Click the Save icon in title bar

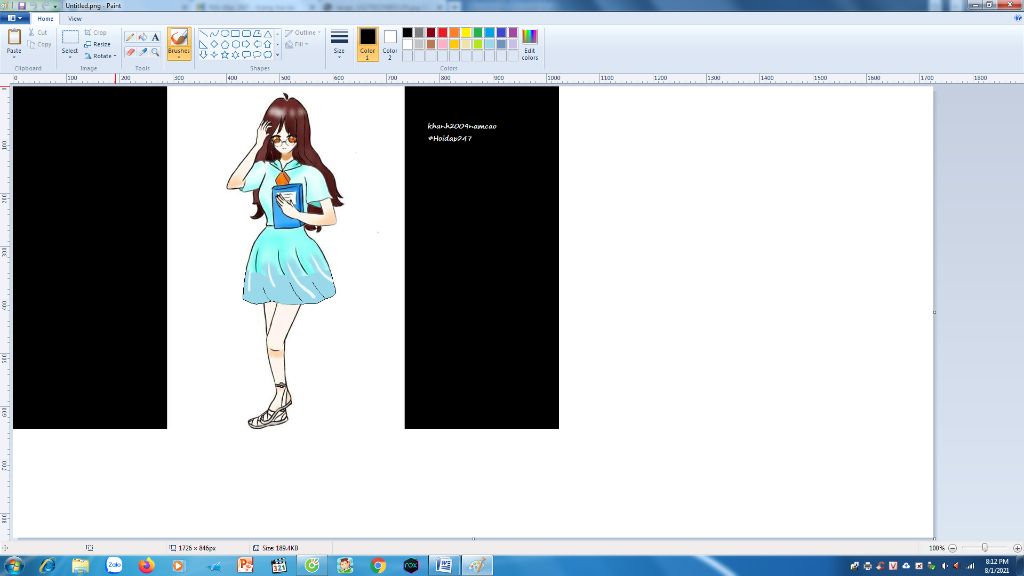pyautogui.click(x=22, y=5)
